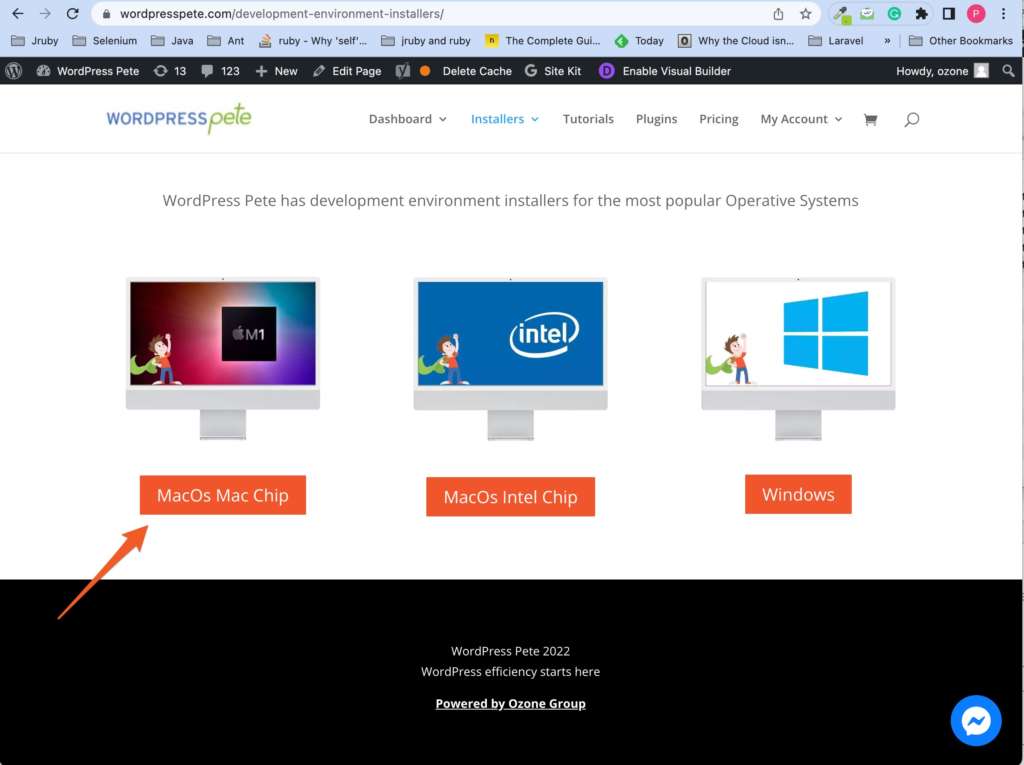Screen dimensions: 1024x765
Task: Open the My Account dropdown
Action: click(801, 119)
